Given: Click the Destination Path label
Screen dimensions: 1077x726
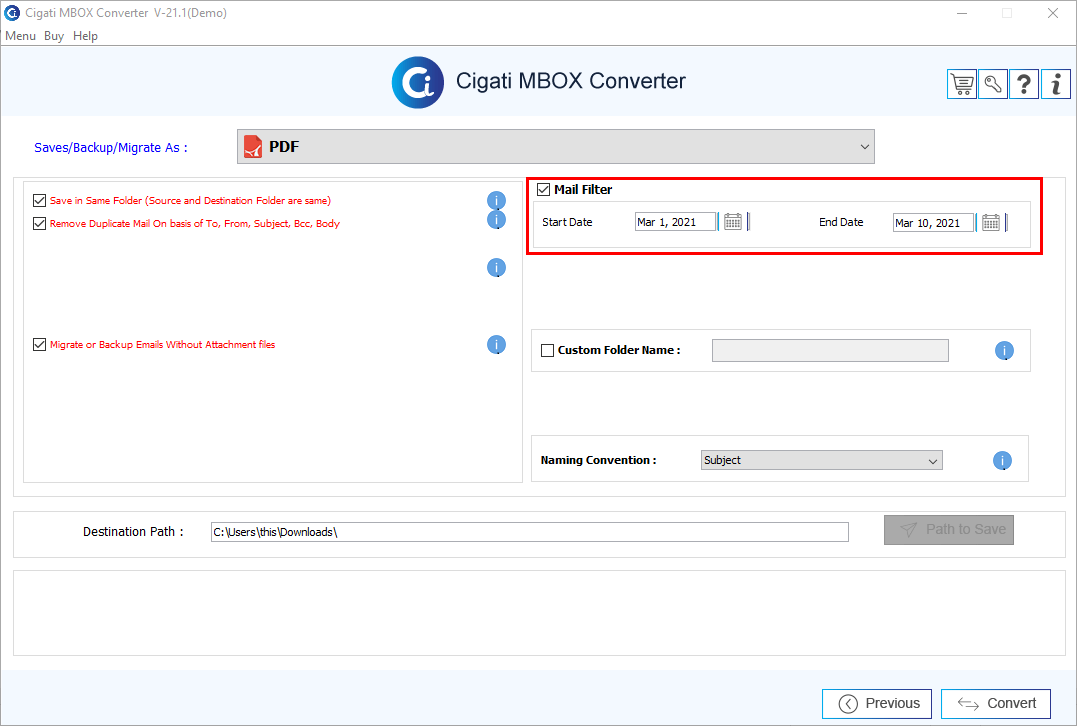Looking at the screenshot, I should click(x=133, y=532).
